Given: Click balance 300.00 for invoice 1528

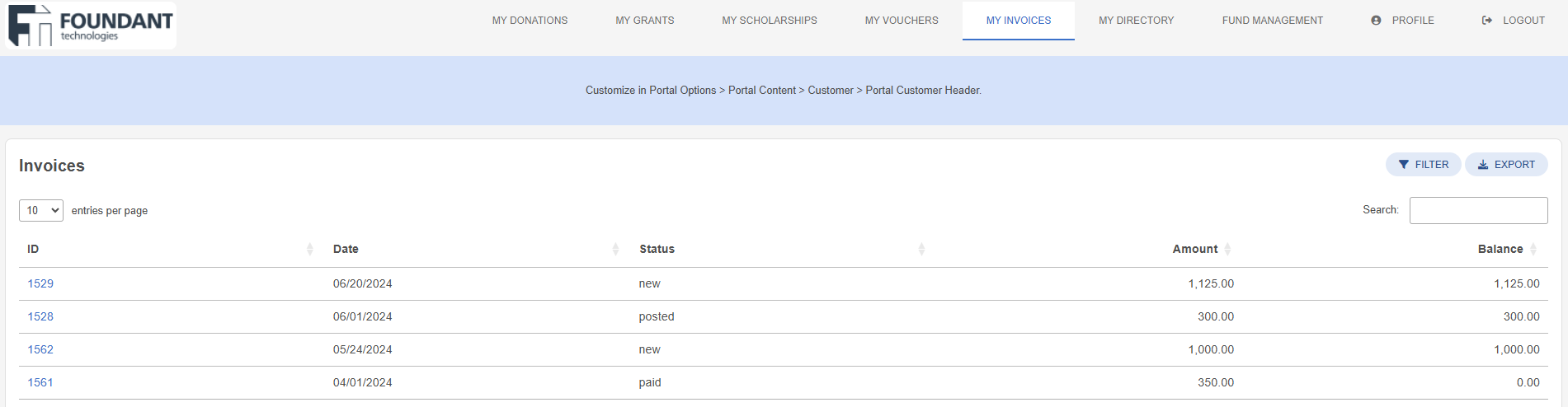Looking at the screenshot, I should coord(1522,316).
